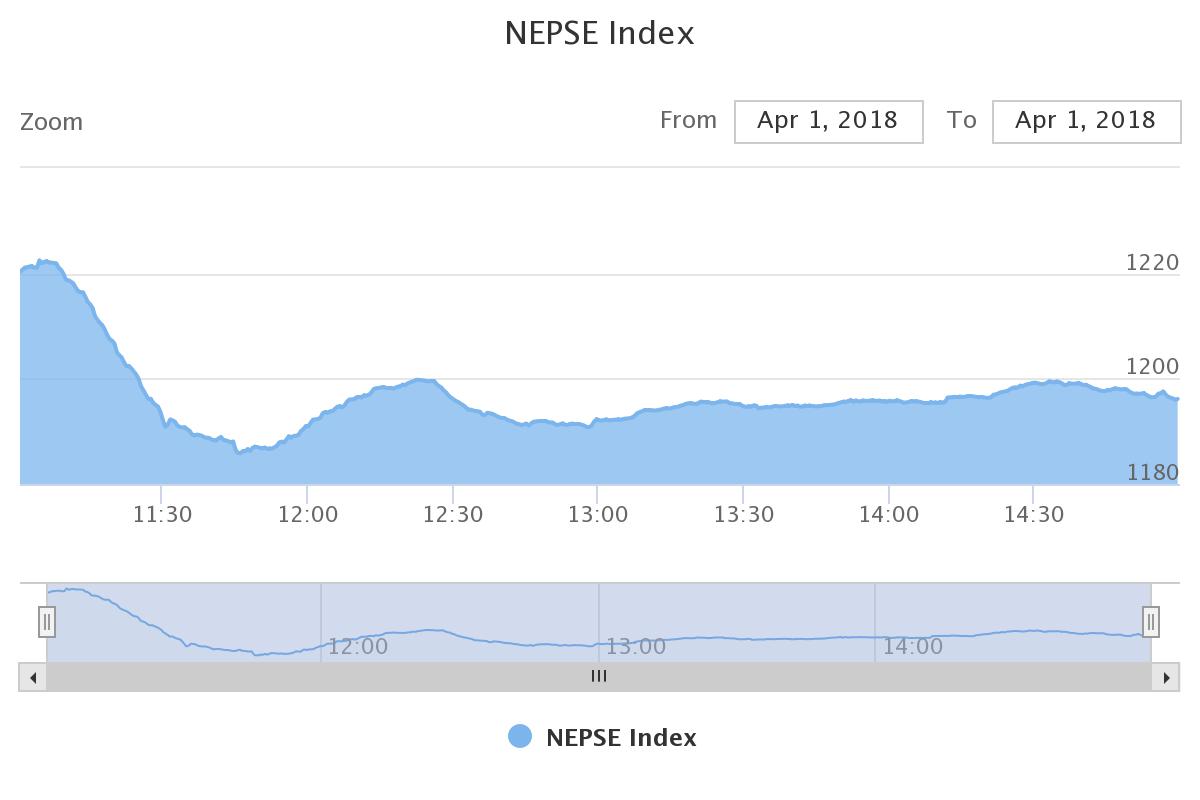Viewport: 1200px width, 800px height.
Task: Grab the right navigator range handle
Action: [x=1151, y=622]
